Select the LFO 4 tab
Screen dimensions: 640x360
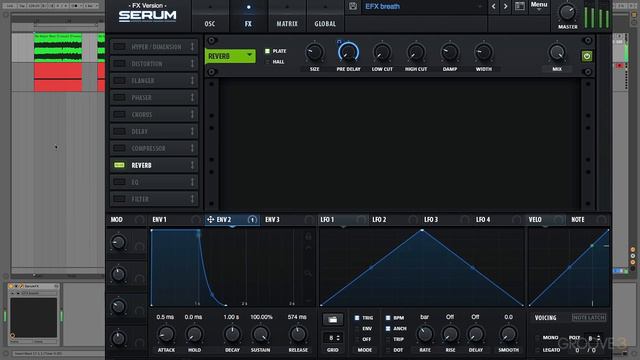483,220
